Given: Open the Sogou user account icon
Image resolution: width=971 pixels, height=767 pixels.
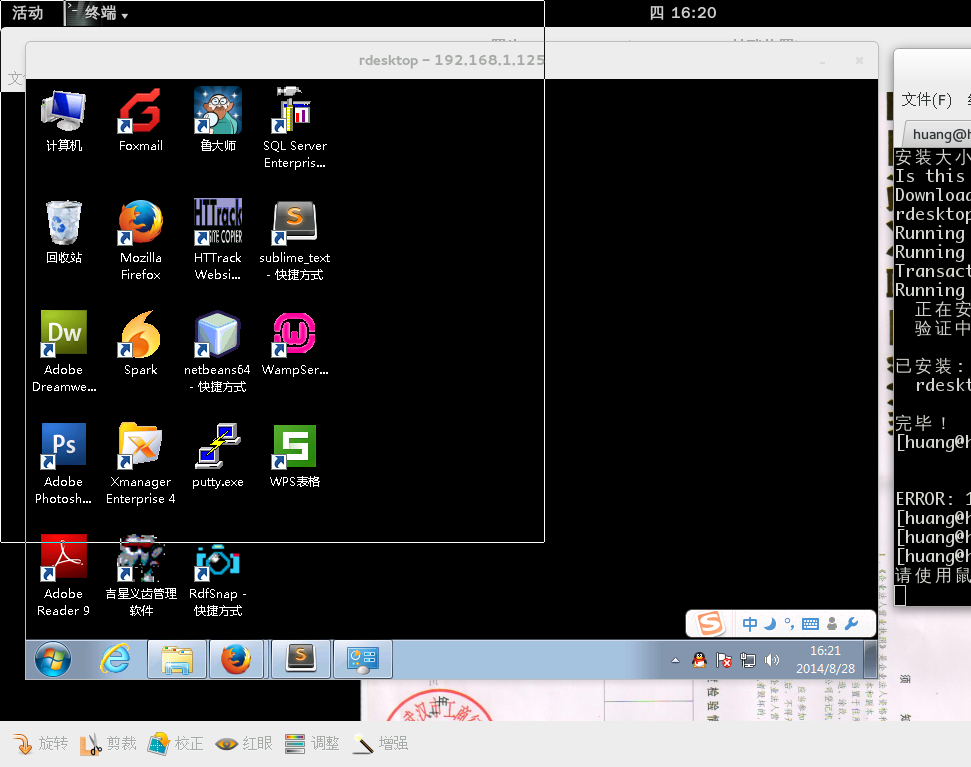Looking at the screenshot, I should click(832, 624).
